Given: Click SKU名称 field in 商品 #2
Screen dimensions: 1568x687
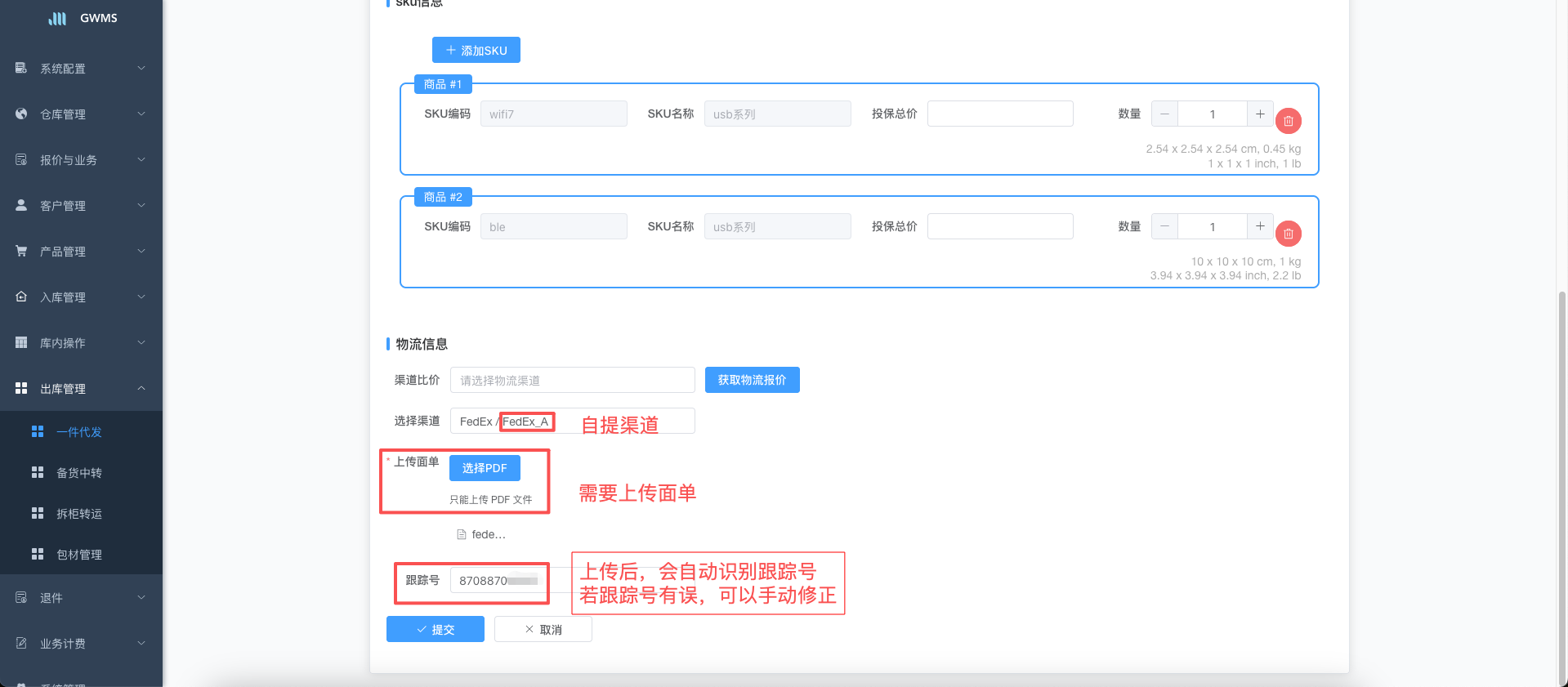Looking at the screenshot, I should pos(778,226).
